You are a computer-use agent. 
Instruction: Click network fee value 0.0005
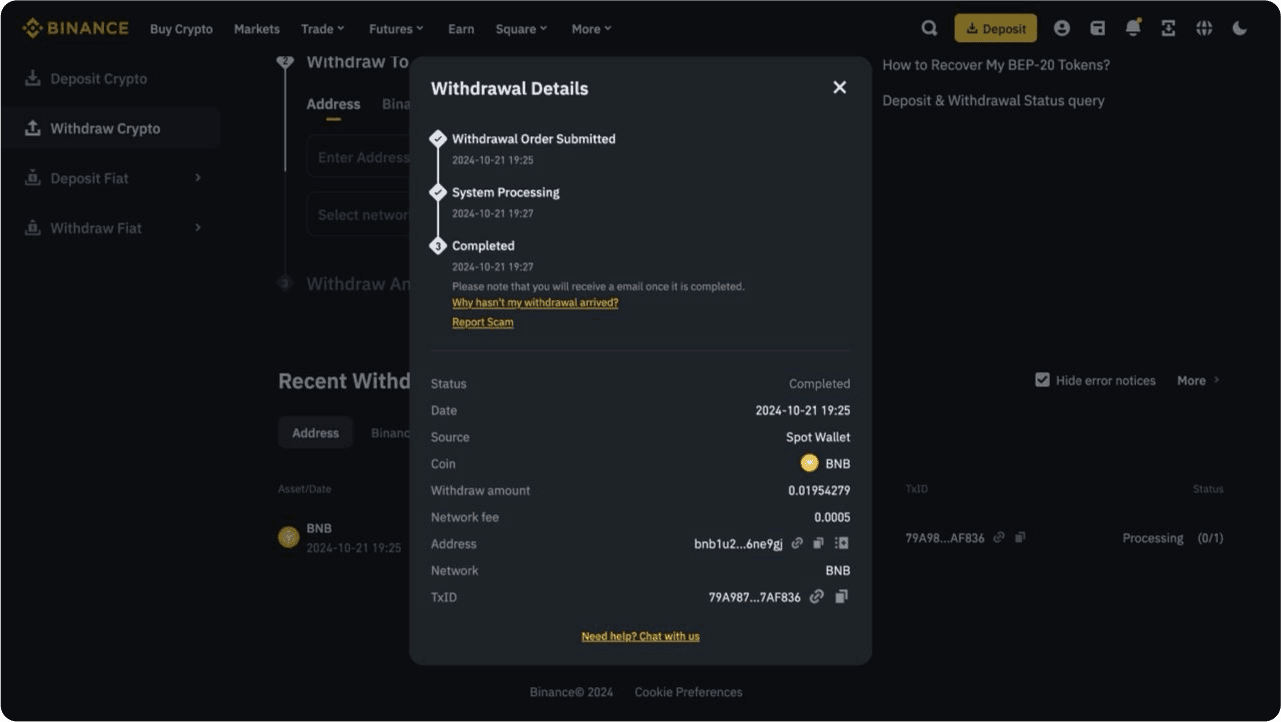coord(832,517)
